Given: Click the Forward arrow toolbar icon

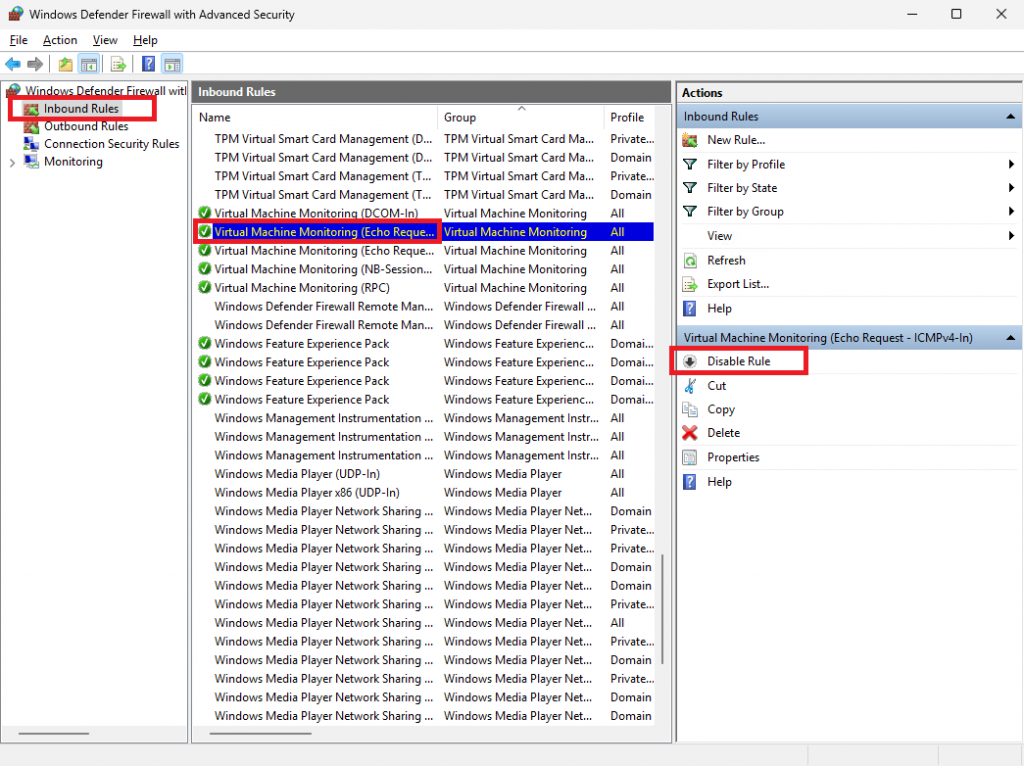Looking at the screenshot, I should [x=35, y=64].
